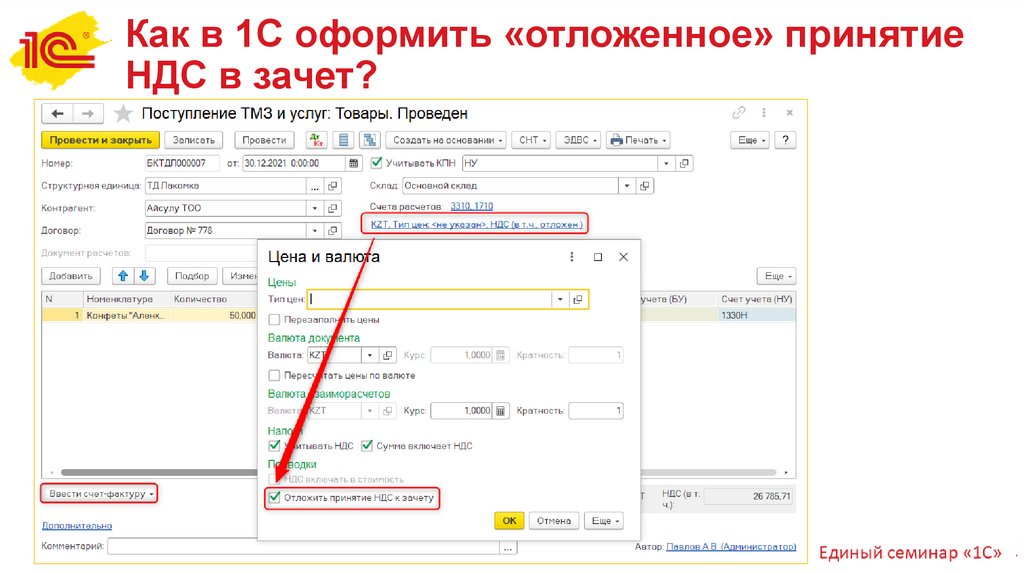This screenshot has width=1024, height=574.
Task: Click into the Тип цен input field
Action: point(430,299)
